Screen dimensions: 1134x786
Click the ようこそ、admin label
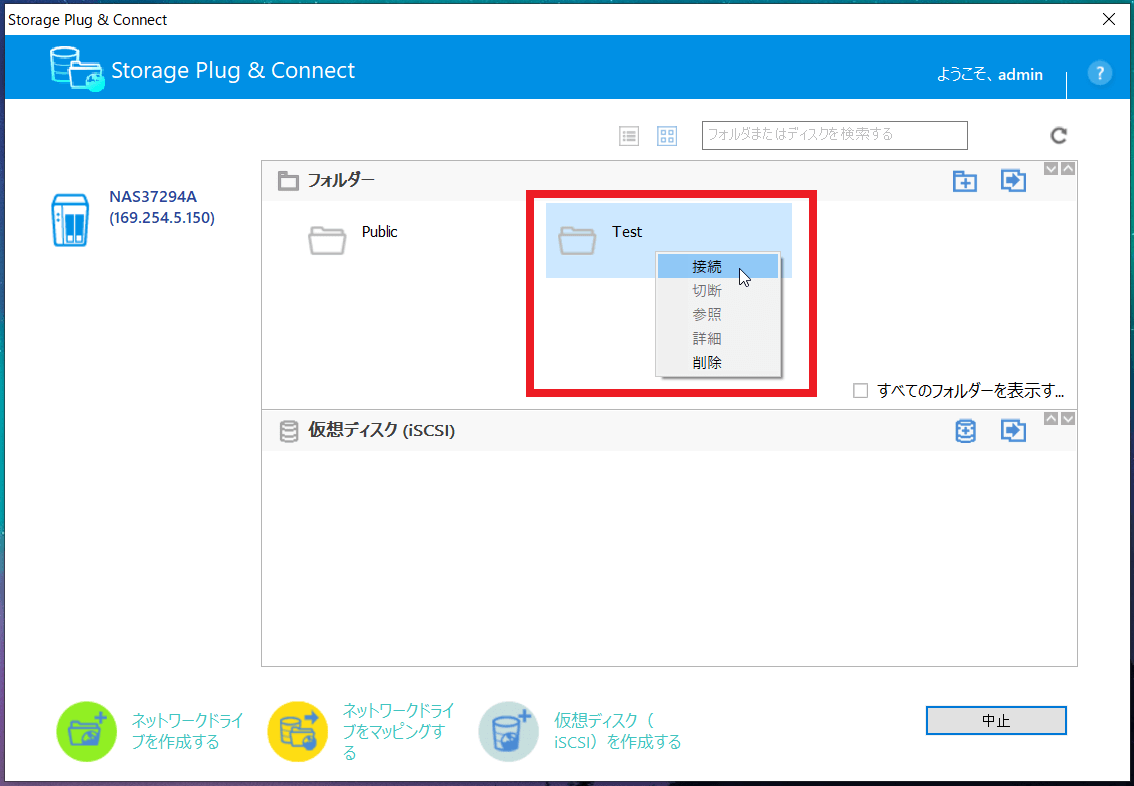pos(989,74)
